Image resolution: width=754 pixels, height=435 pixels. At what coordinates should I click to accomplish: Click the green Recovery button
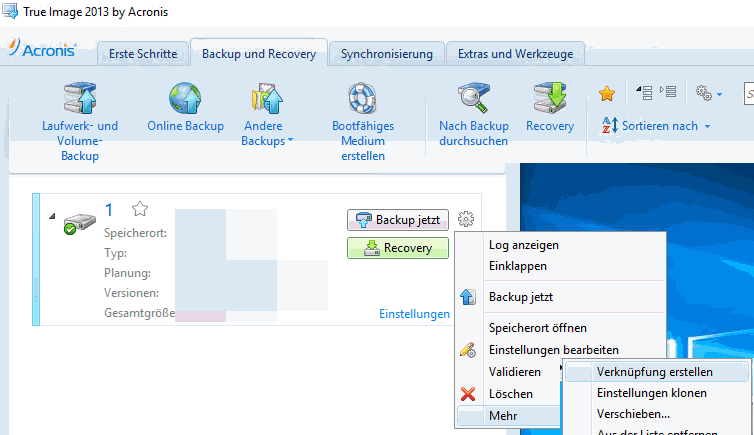pyautogui.click(x=398, y=248)
